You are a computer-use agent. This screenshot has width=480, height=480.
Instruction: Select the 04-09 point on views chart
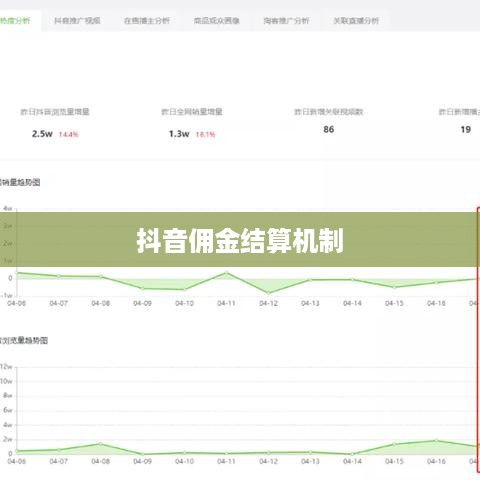coord(143,454)
